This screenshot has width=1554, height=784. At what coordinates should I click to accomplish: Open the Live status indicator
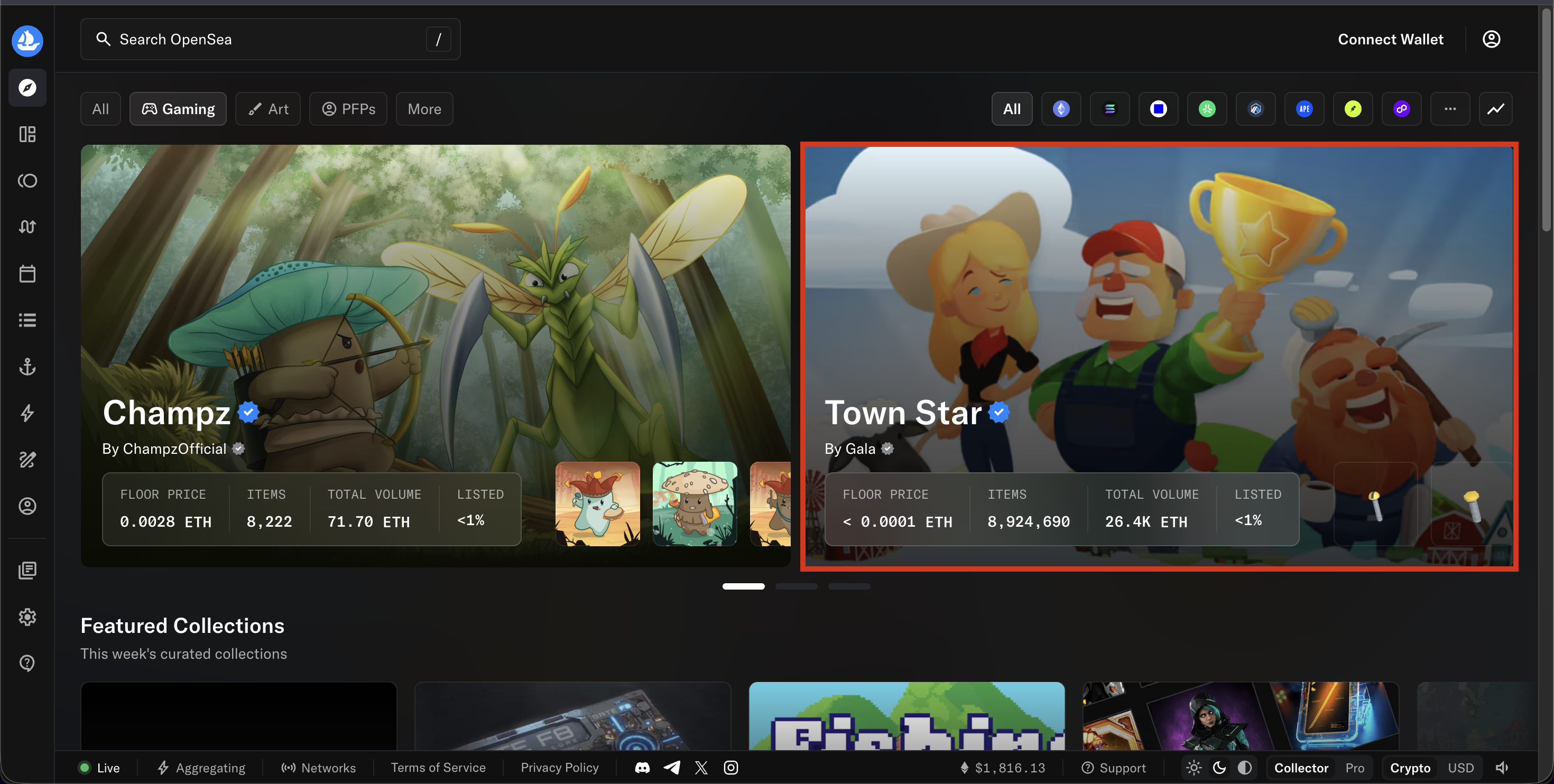point(99,768)
